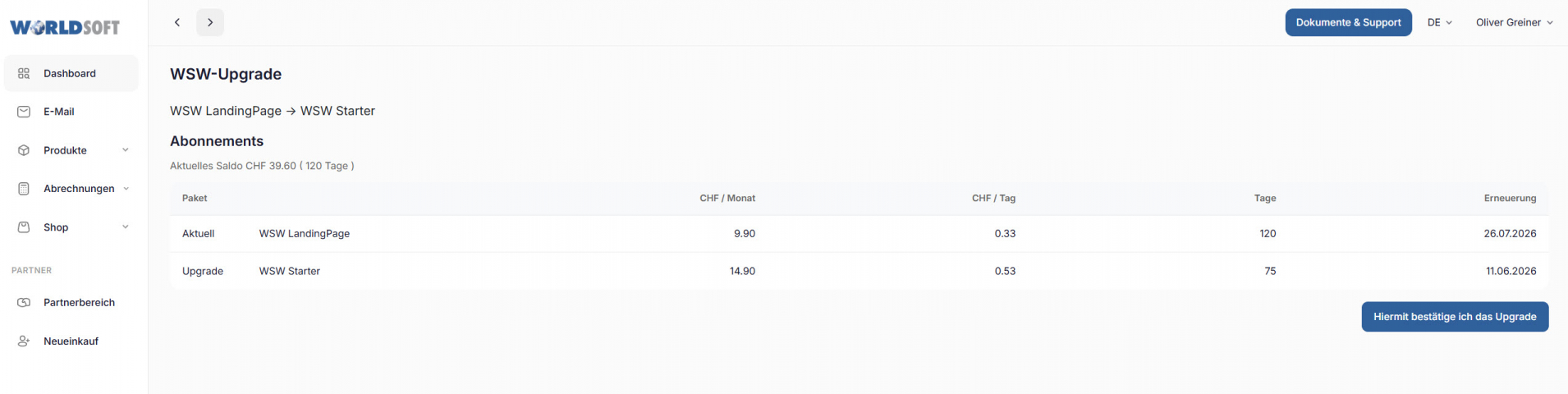This screenshot has height=394, width=1568.
Task: Go back with the left arrow
Action: tap(177, 23)
